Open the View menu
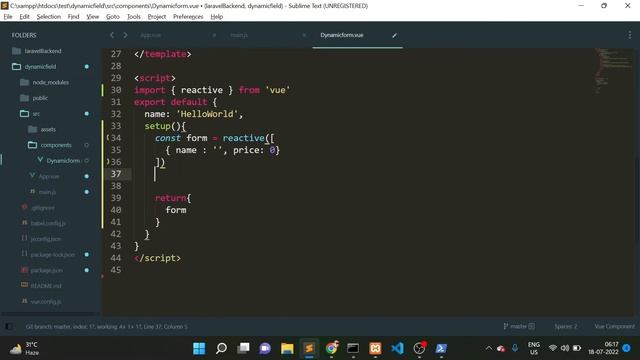 pos(93,17)
